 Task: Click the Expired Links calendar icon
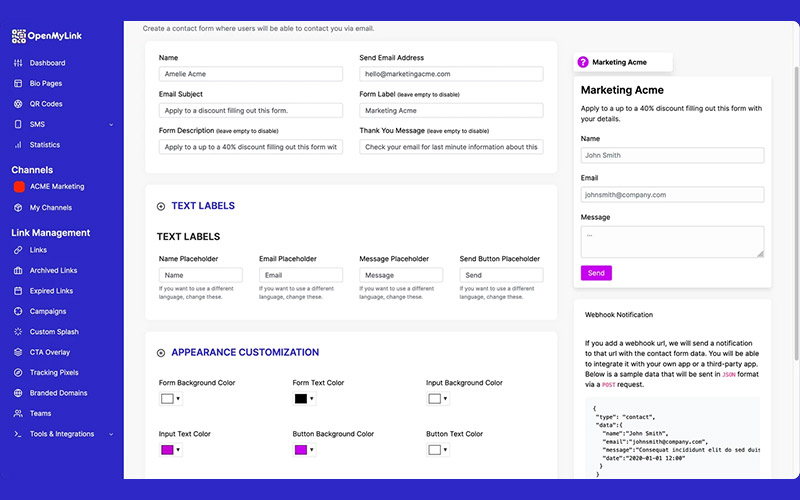pyautogui.click(x=18, y=291)
